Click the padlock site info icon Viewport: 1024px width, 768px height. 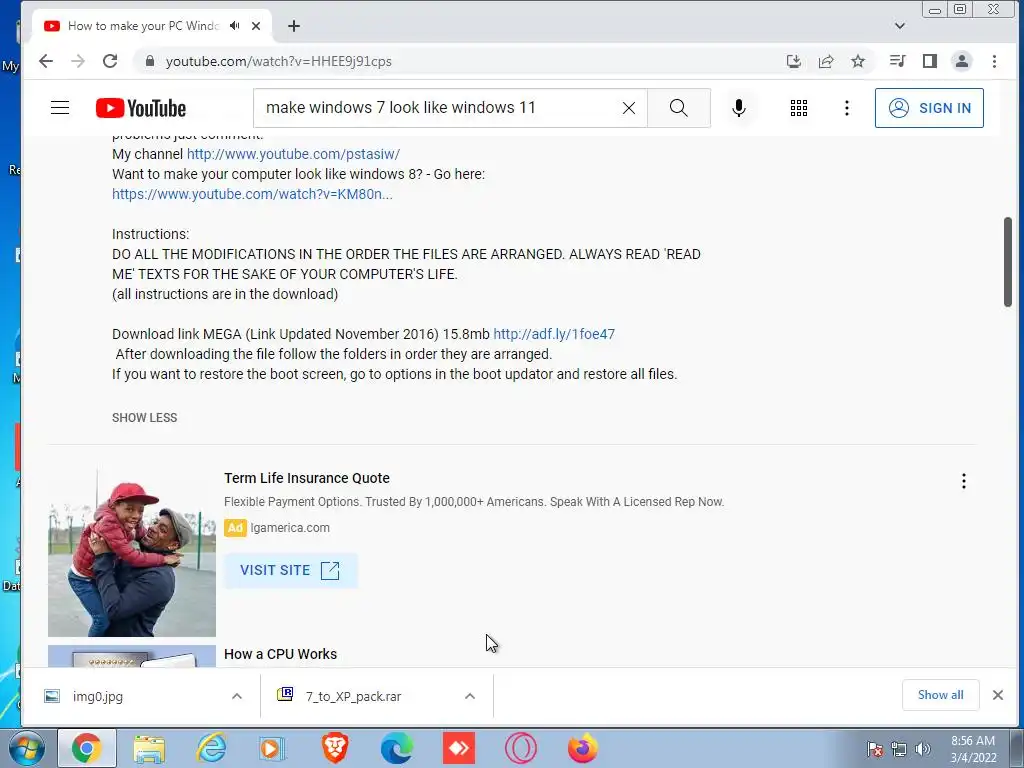tap(150, 61)
